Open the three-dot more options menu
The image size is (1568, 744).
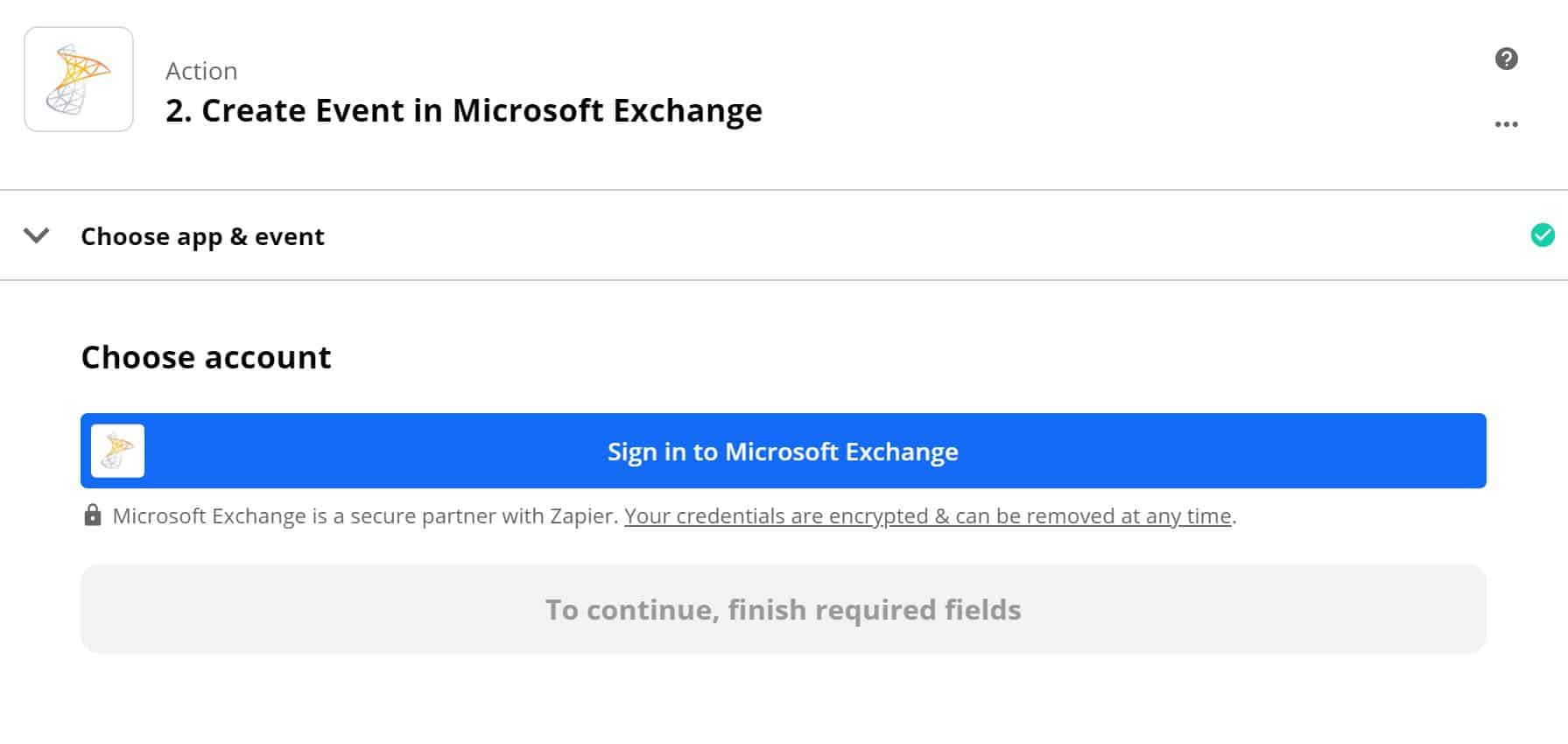pyautogui.click(x=1506, y=124)
